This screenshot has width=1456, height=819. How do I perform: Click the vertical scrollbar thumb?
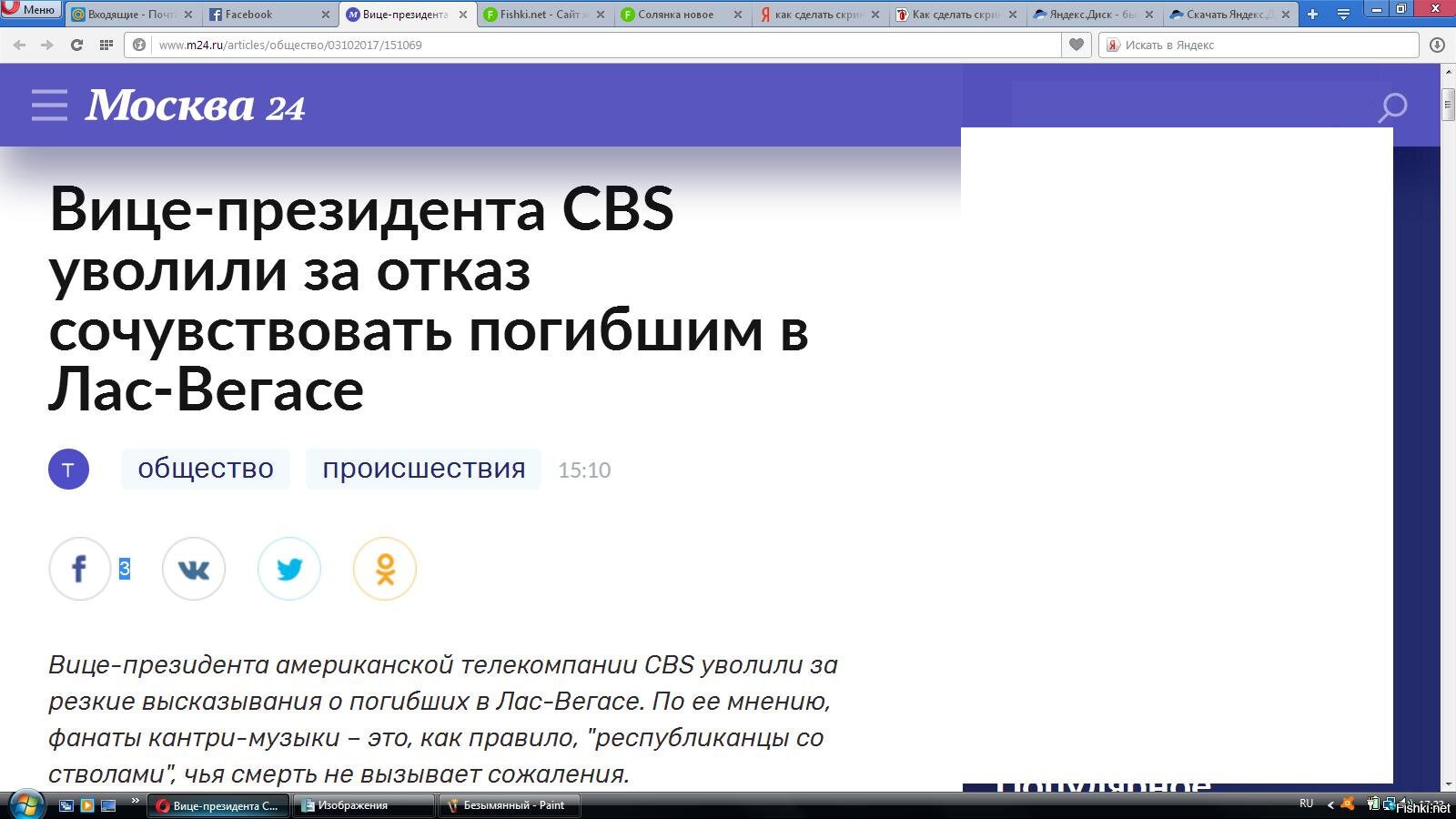click(1447, 105)
